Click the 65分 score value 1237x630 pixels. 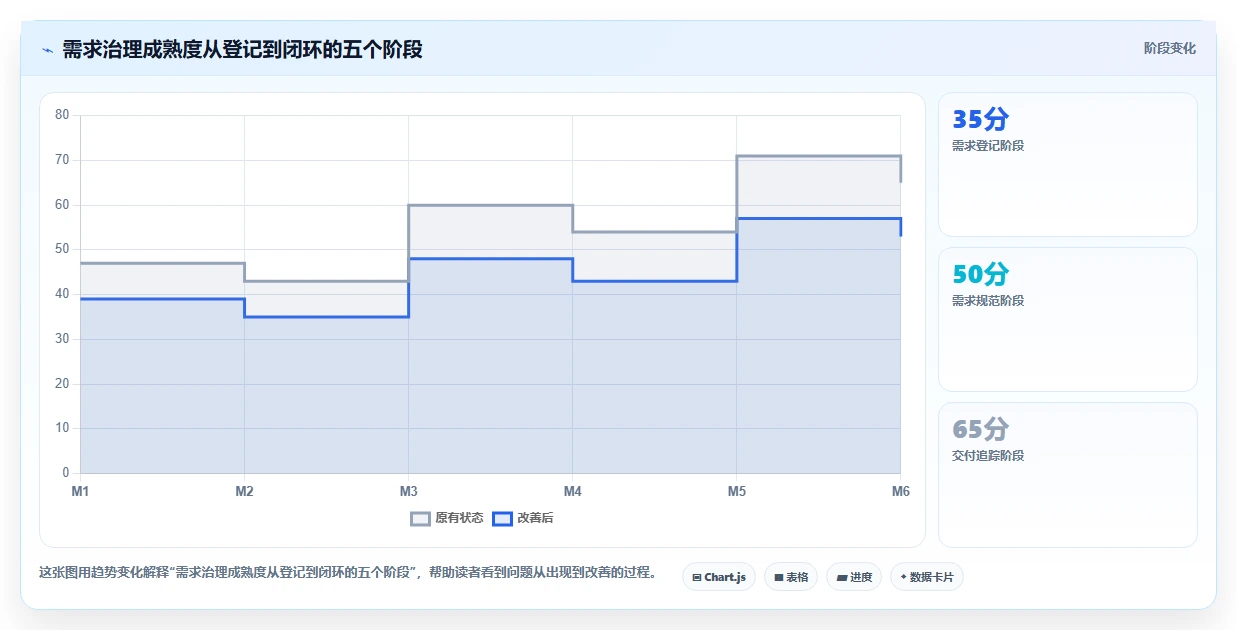980,430
